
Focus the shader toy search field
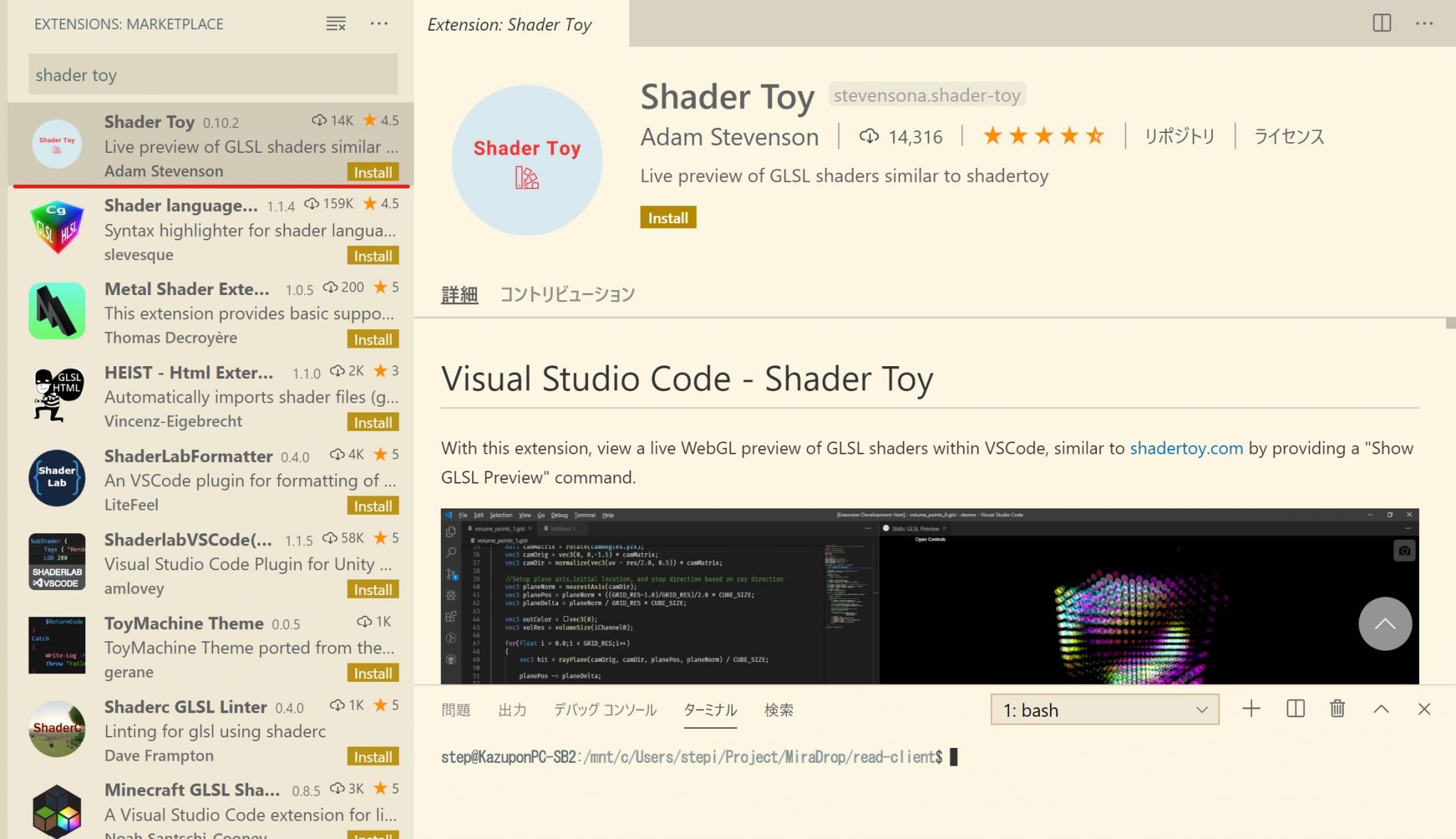(x=213, y=75)
